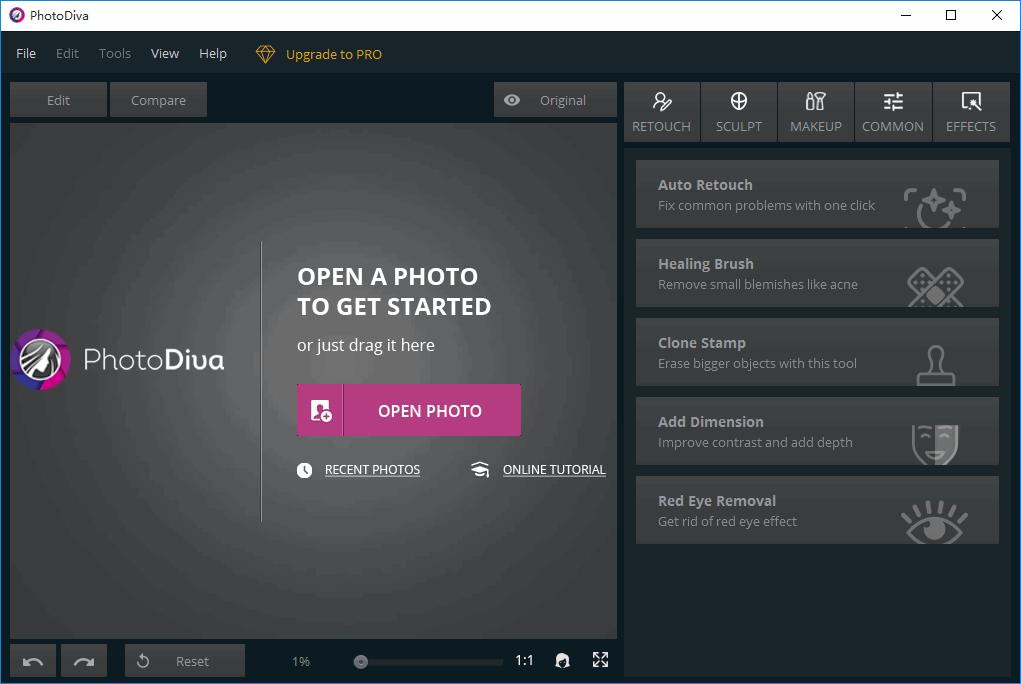Choose the Add Dimension tool

[x=817, y=431]
